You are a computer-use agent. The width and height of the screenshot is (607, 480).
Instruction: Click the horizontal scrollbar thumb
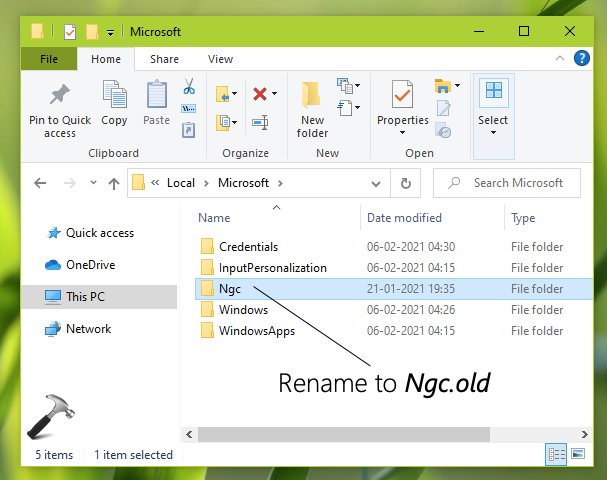click(344, 434)
